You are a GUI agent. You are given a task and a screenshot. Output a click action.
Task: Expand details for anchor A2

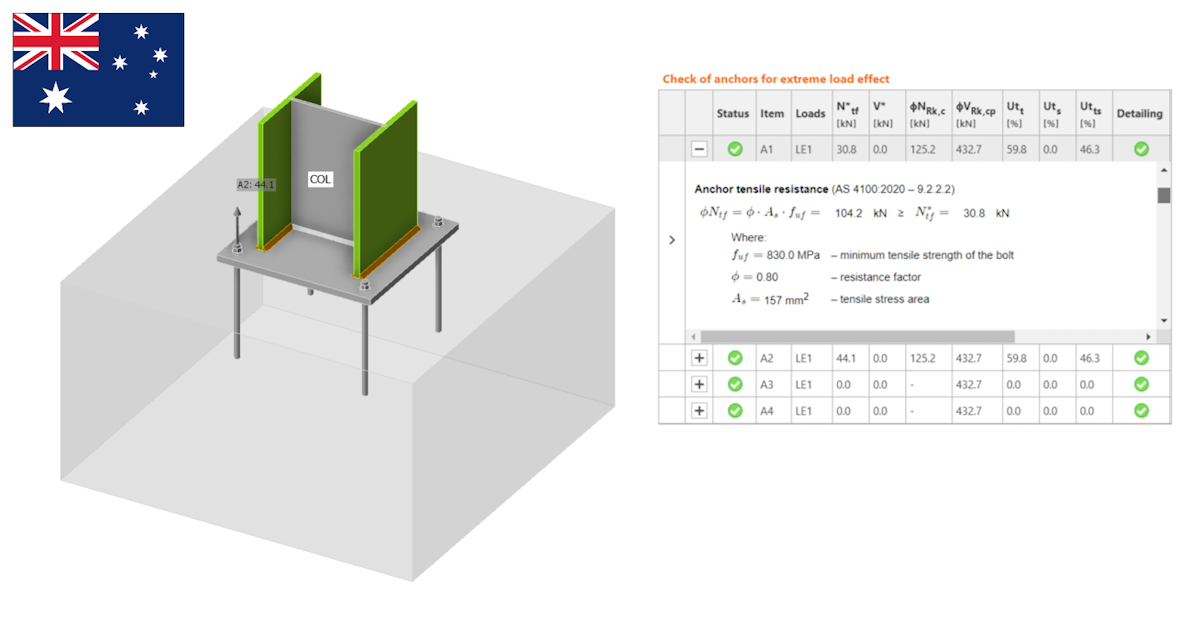pyautogui.click(x=697, y=357)
